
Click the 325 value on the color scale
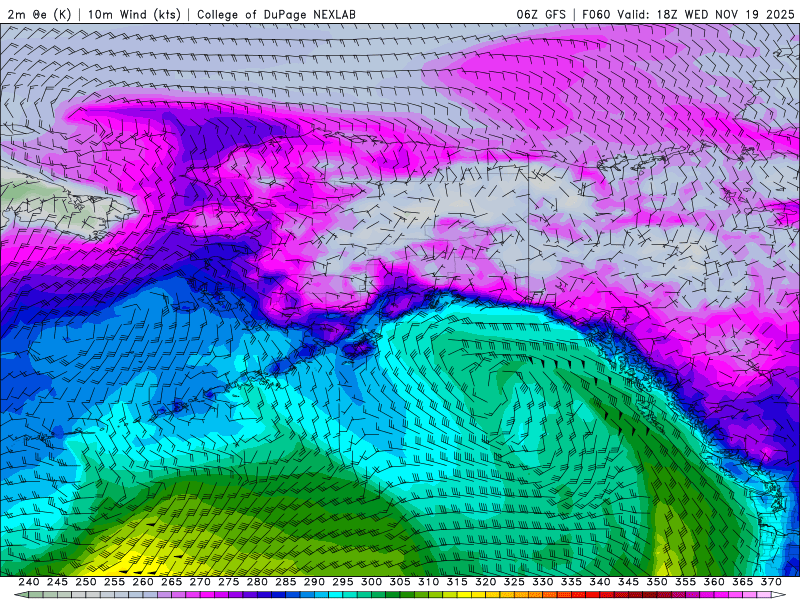pyautogui.click(x=514, y=582)
